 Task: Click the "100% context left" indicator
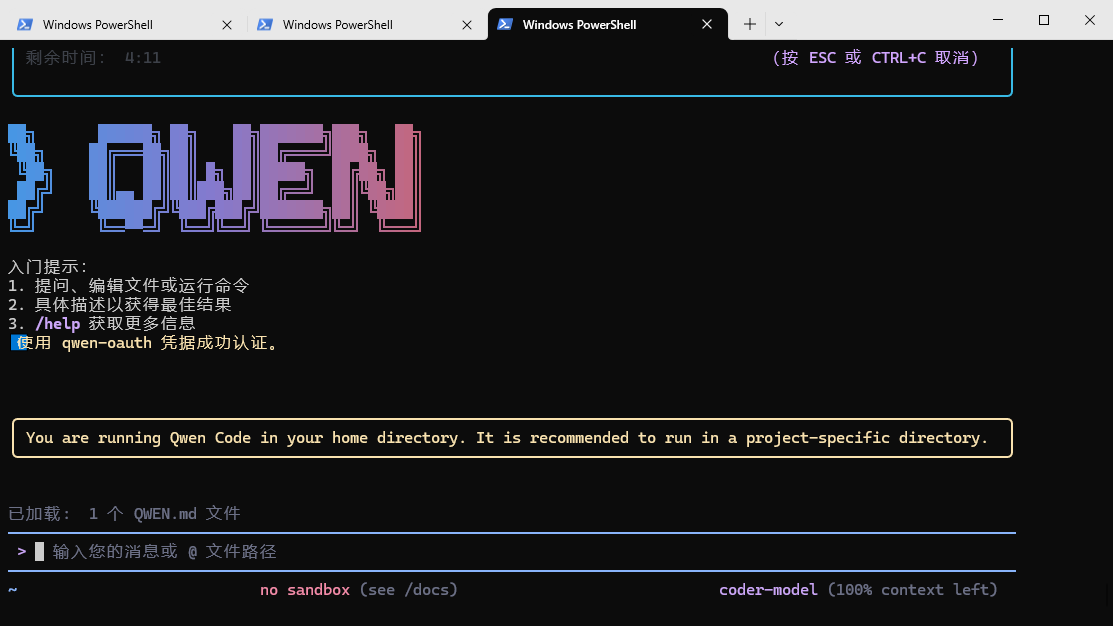tap(912, 590)
